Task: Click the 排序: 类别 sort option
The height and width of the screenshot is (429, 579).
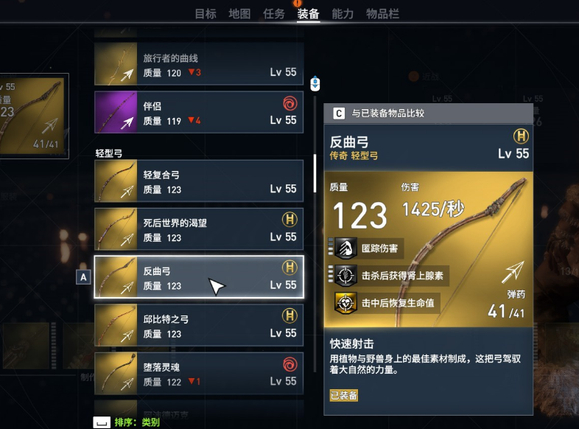Action: click(x=137, y=422)
